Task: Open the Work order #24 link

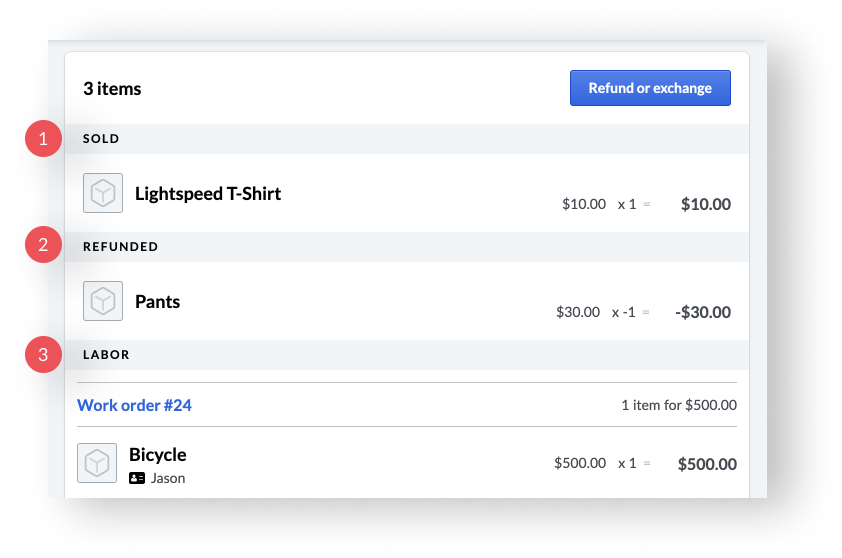Action: [x=134, y=405]
